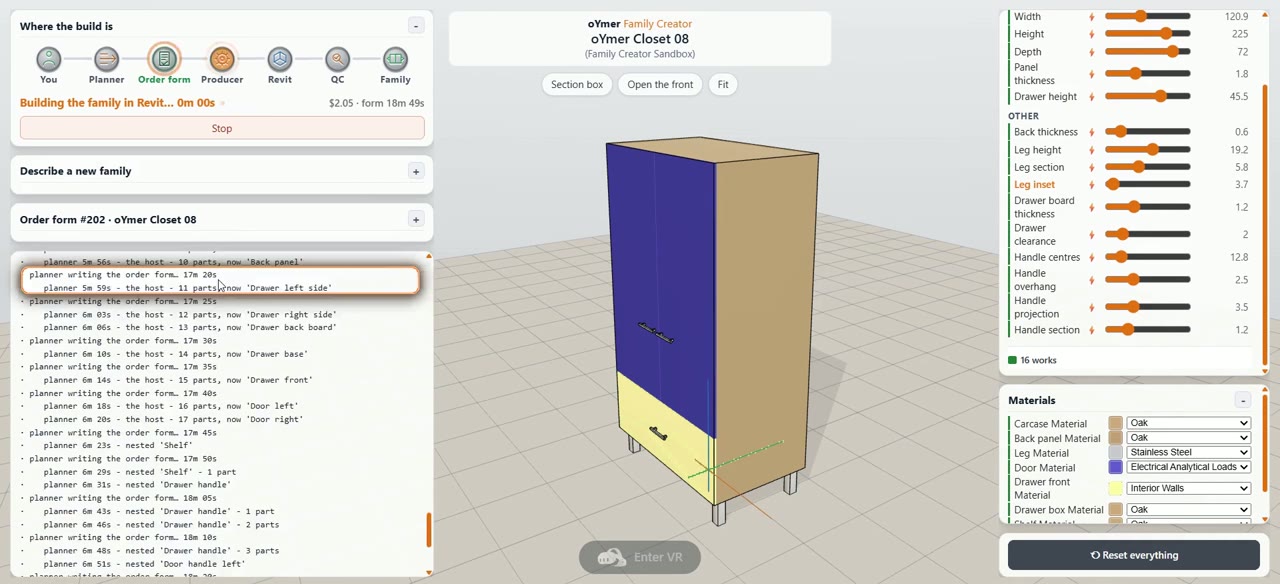Click the Planner stage icon

[x=106, y=59]
